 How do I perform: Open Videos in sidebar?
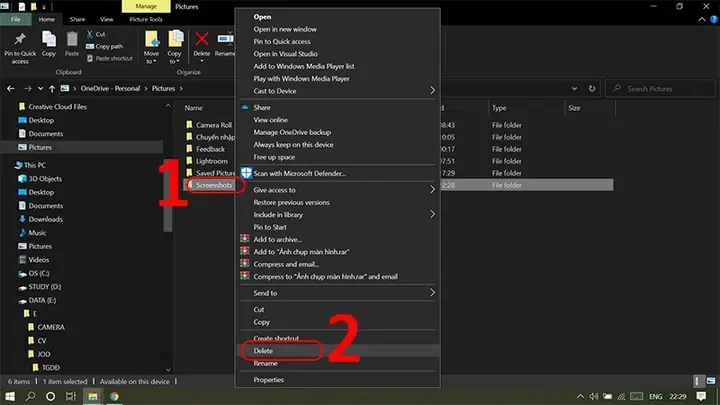click(x=39, y=260)
